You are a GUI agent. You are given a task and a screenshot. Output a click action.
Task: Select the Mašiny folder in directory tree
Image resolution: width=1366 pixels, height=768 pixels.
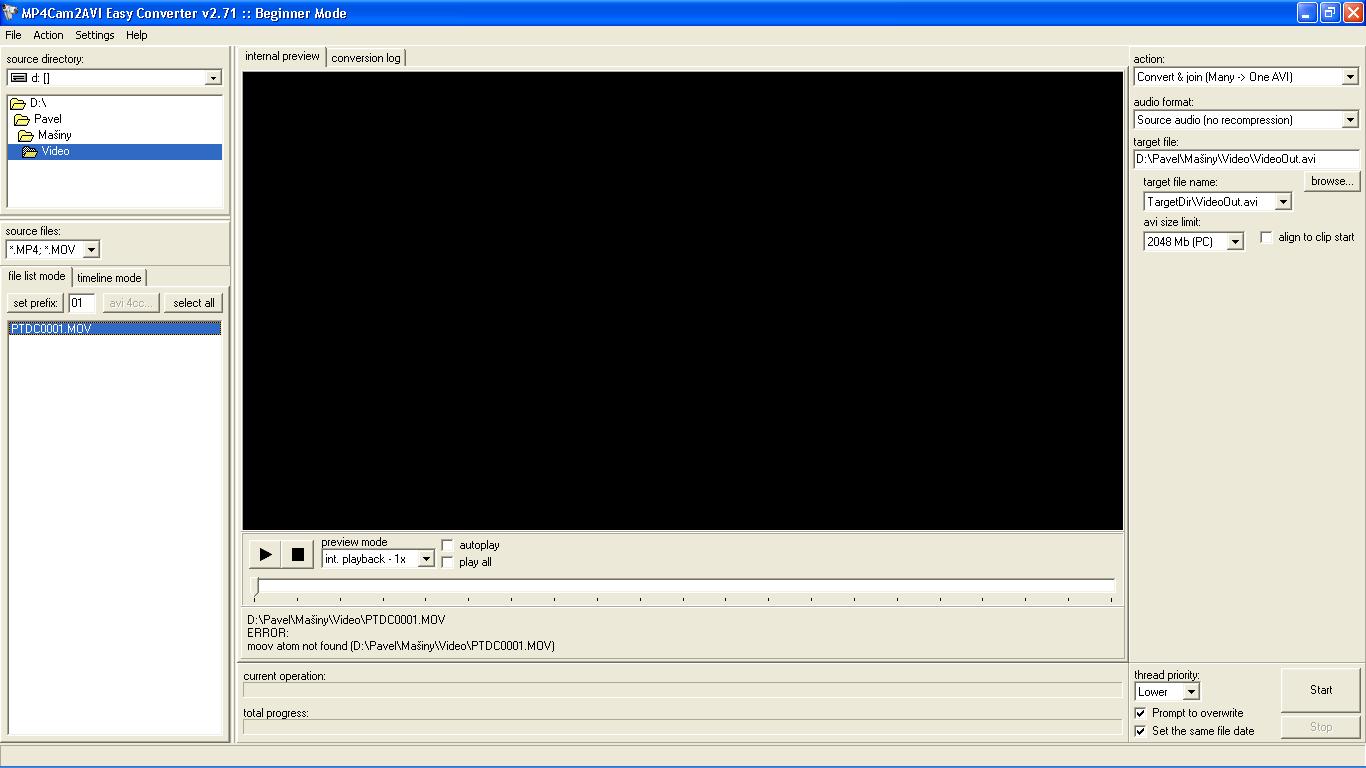(x=54, y=135)
